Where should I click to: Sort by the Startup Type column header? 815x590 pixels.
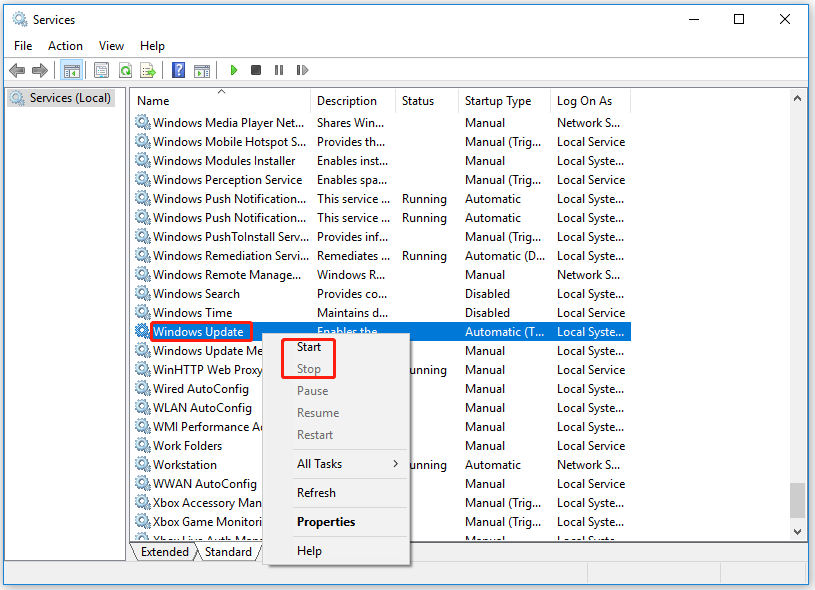click(505, 101)
